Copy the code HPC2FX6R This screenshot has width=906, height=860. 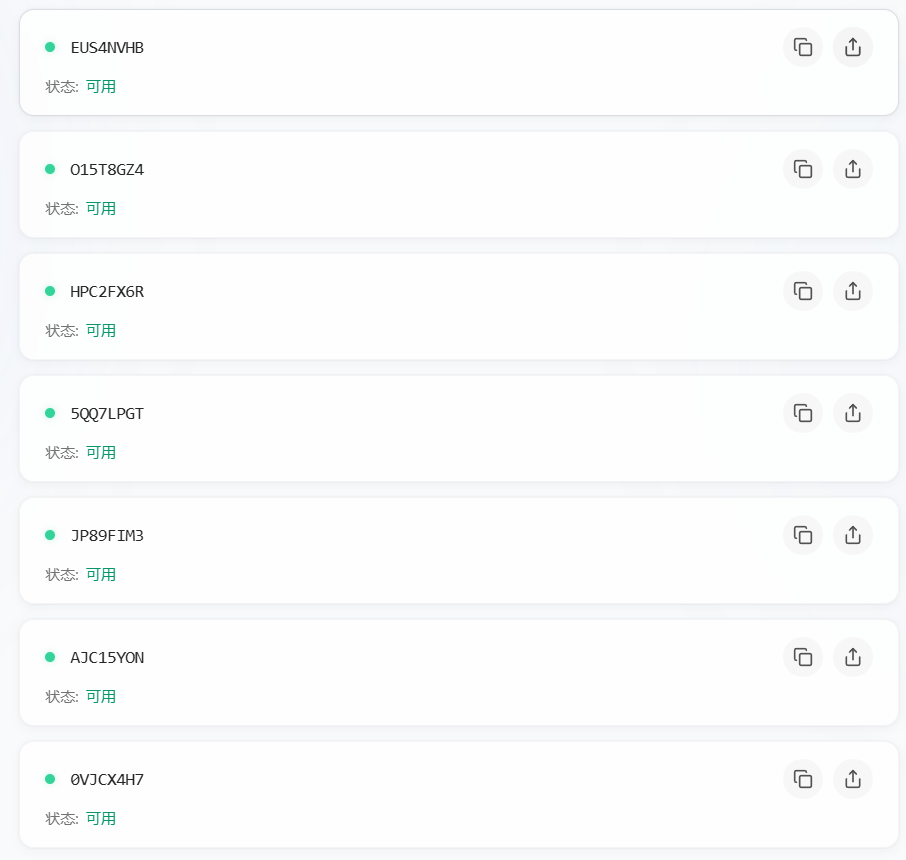(802, 291)
